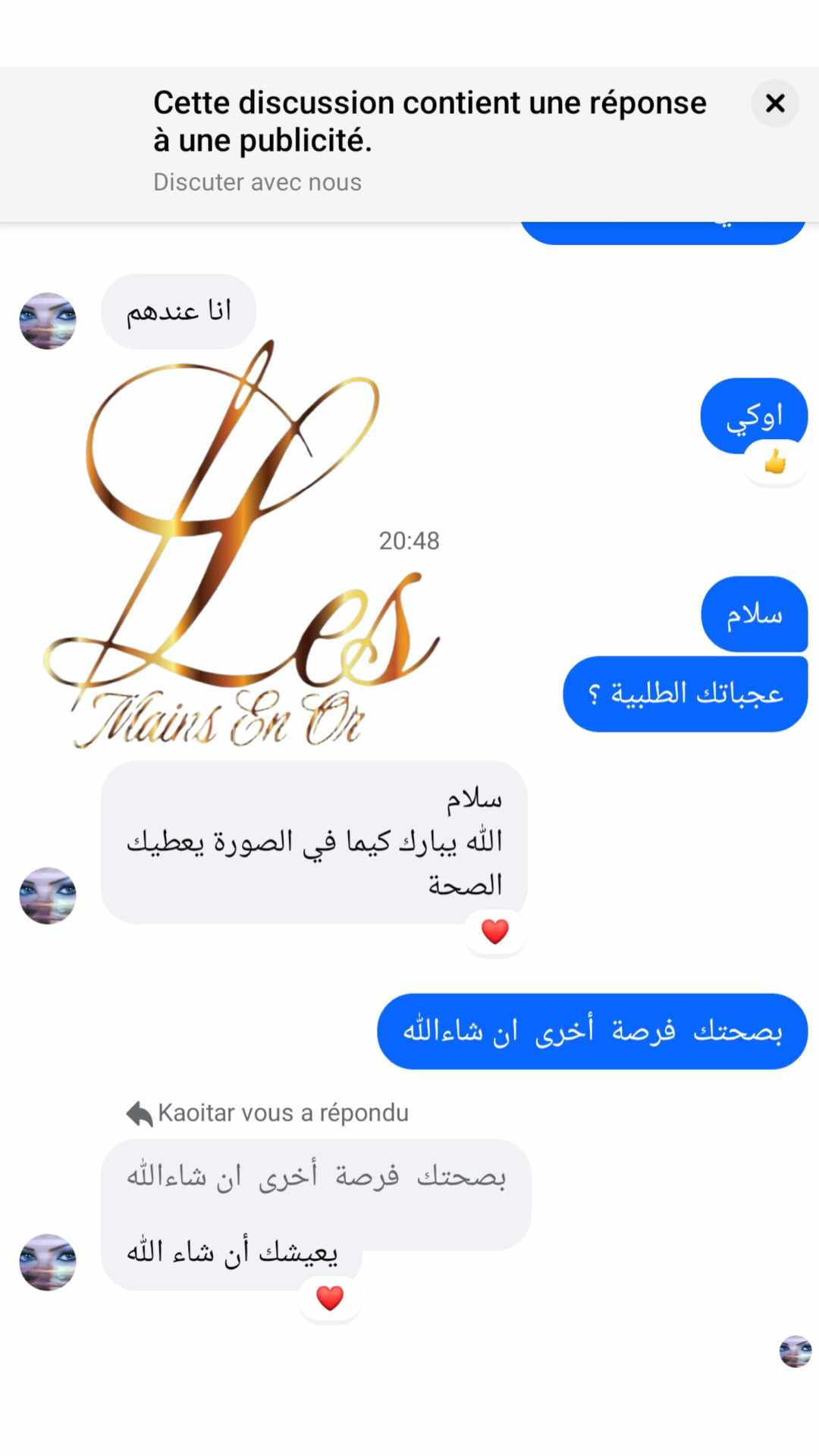Select the blue 'سلام' message bubble
819x1456 pixels.
(x=755, y=614)
